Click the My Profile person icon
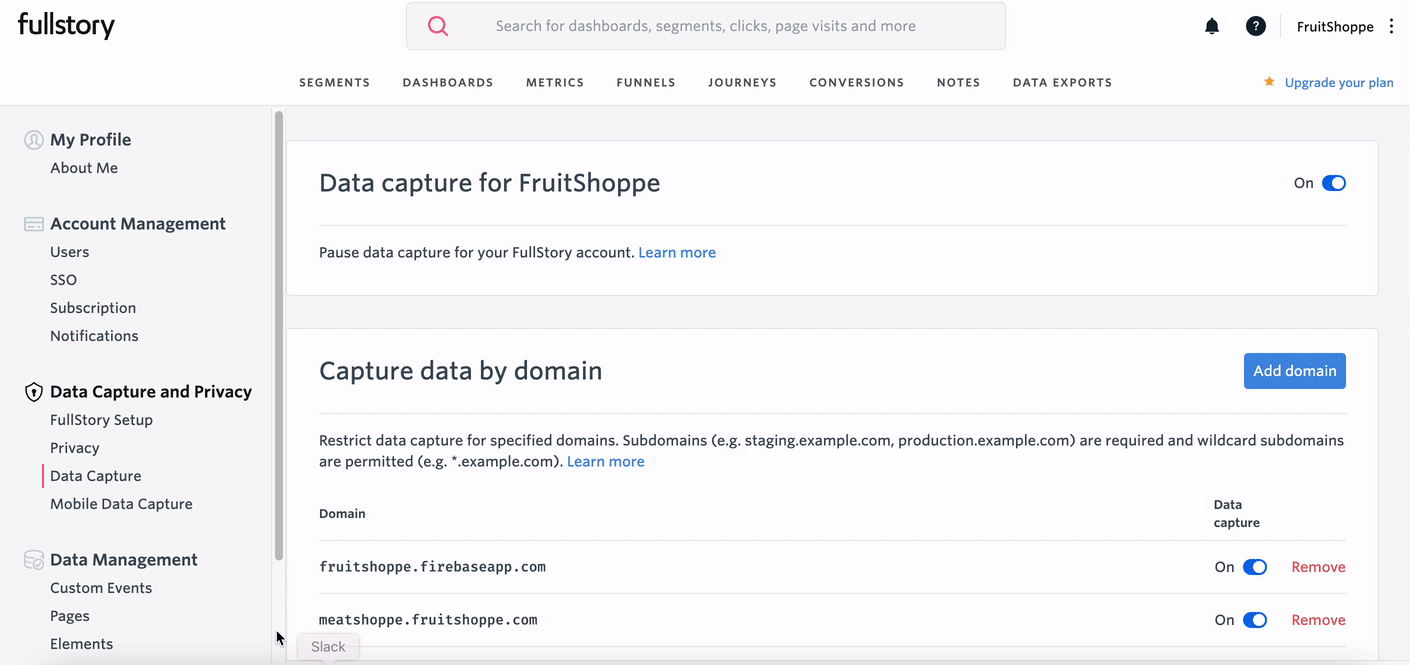 34,140
